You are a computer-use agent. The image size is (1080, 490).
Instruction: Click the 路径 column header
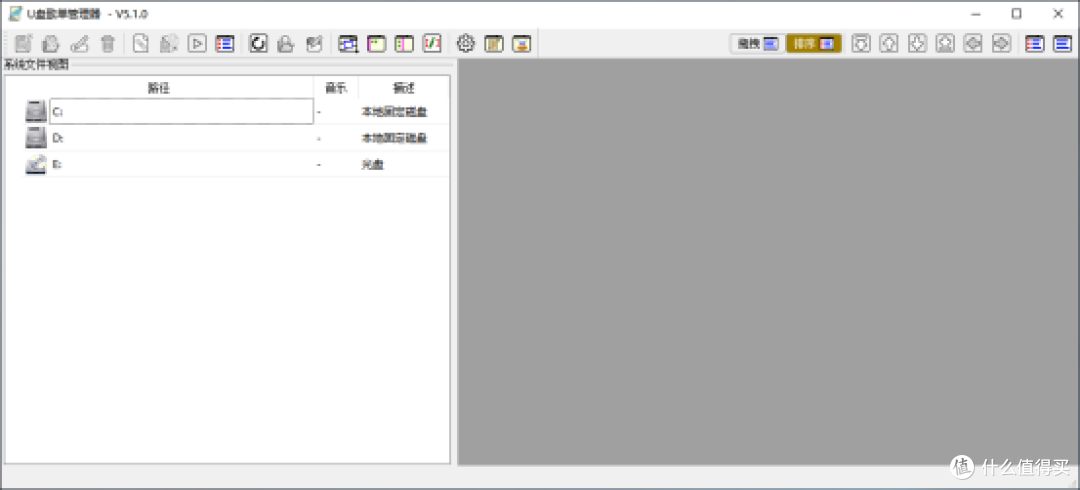click(x=159, y=88)
